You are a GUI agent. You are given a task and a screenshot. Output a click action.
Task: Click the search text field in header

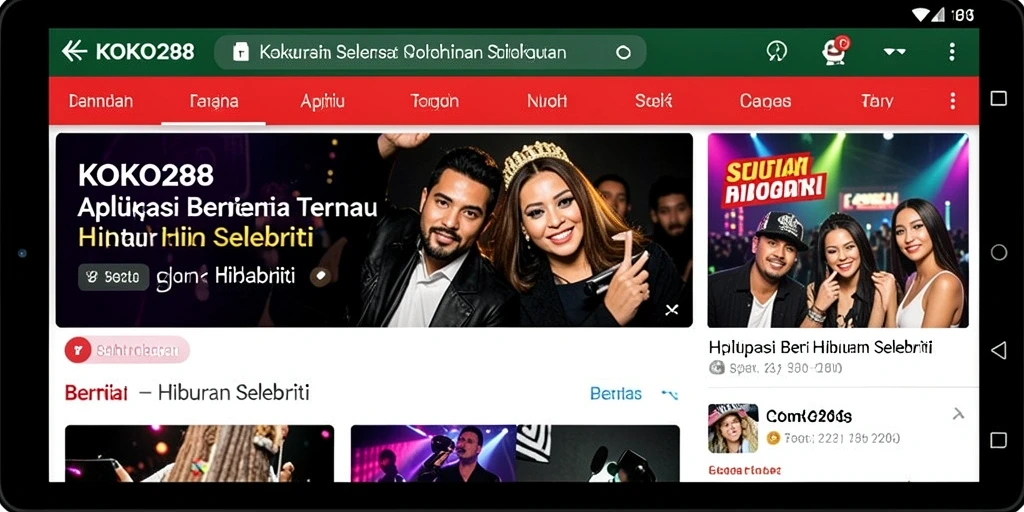430,52
